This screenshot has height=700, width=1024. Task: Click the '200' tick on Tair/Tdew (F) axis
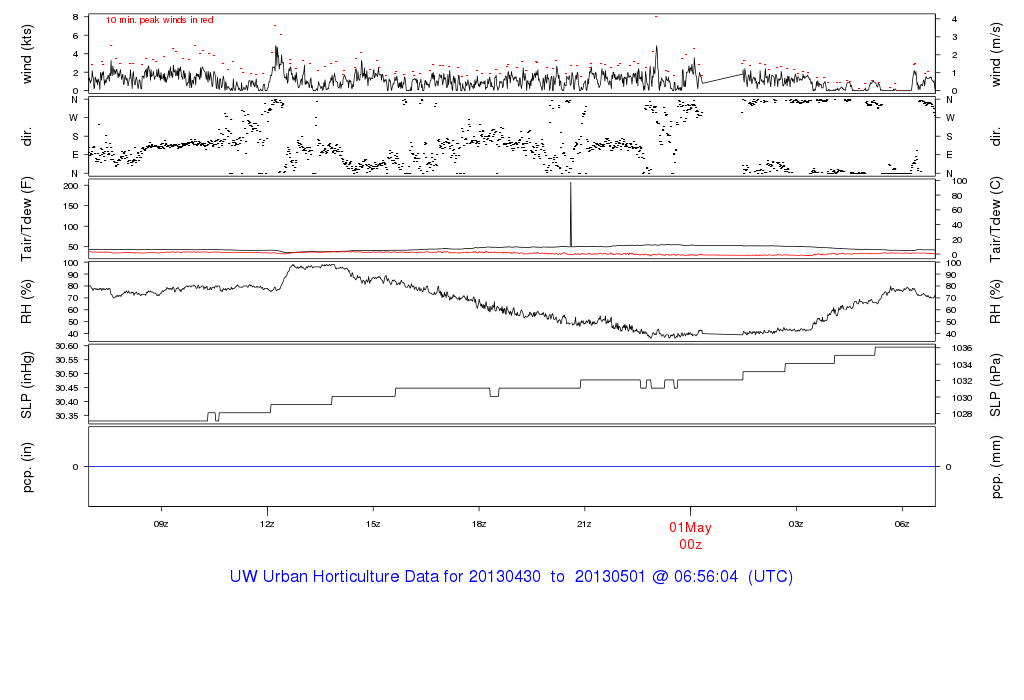pos(71,186)
